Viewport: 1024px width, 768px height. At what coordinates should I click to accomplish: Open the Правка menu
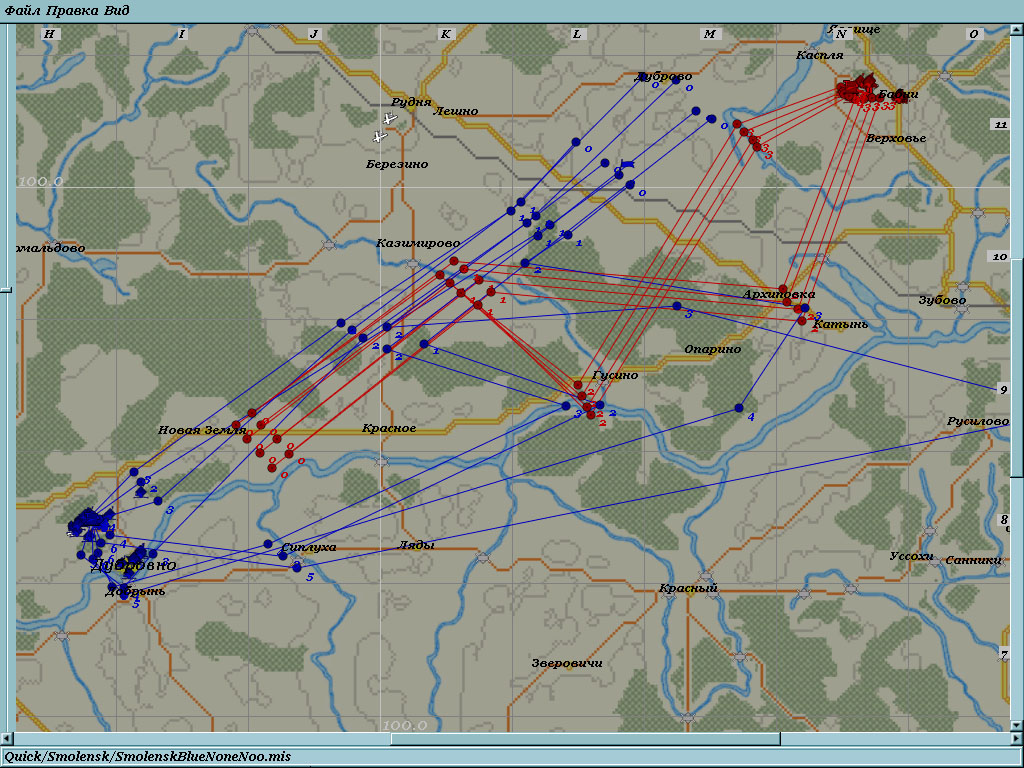(x=72, y=10)
